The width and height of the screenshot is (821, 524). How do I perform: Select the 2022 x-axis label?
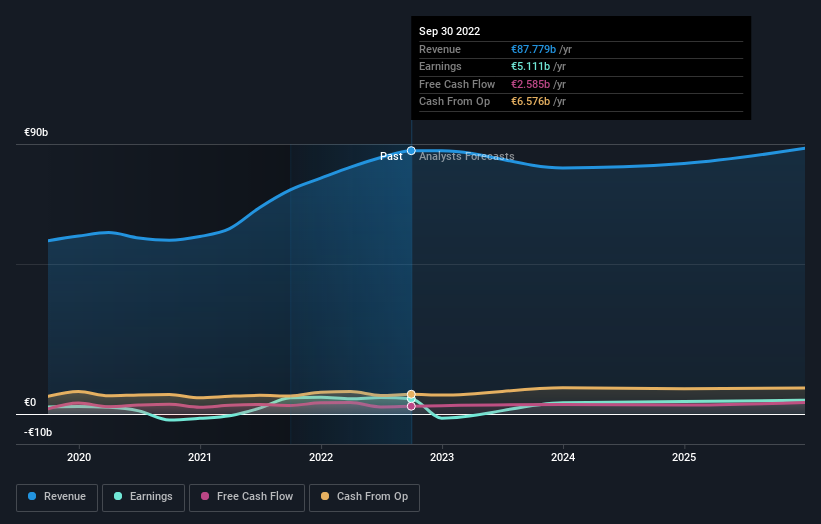tap(321, 457)
